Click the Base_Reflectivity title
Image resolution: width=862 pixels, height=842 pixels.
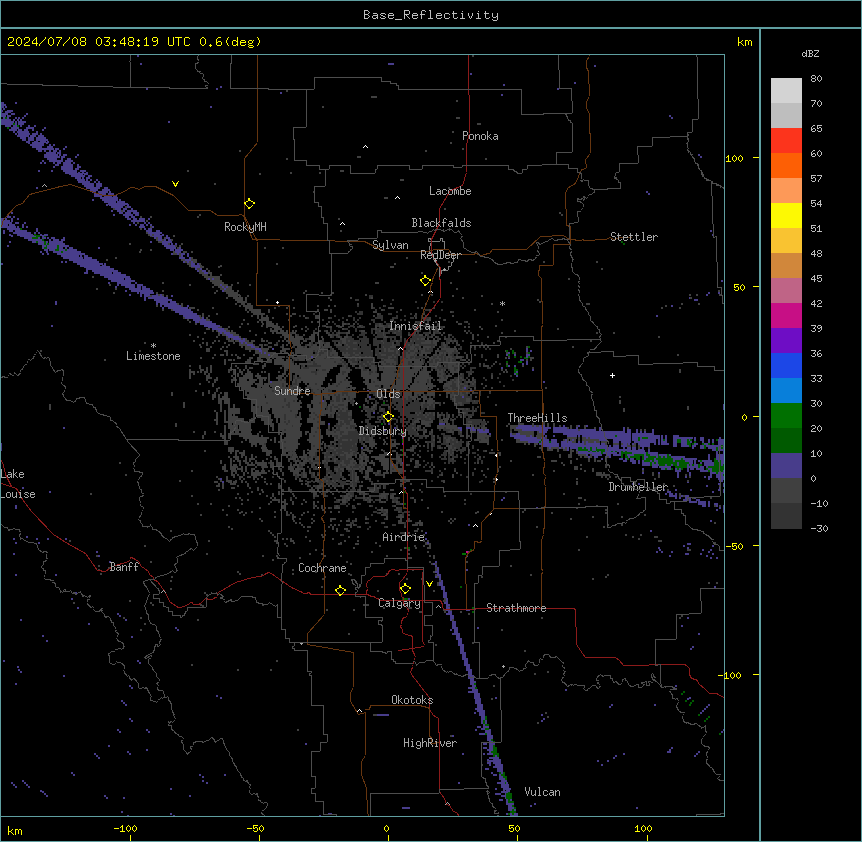point(431,15)
